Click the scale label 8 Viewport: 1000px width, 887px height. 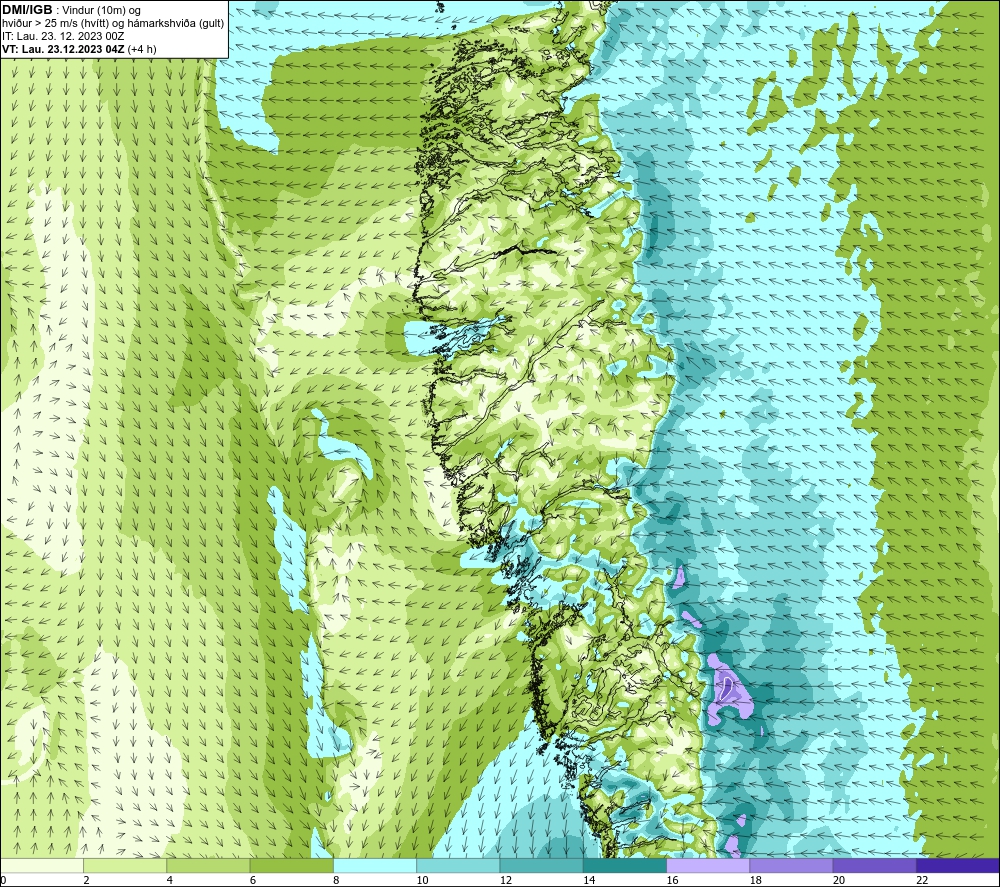tap(336, 880)
